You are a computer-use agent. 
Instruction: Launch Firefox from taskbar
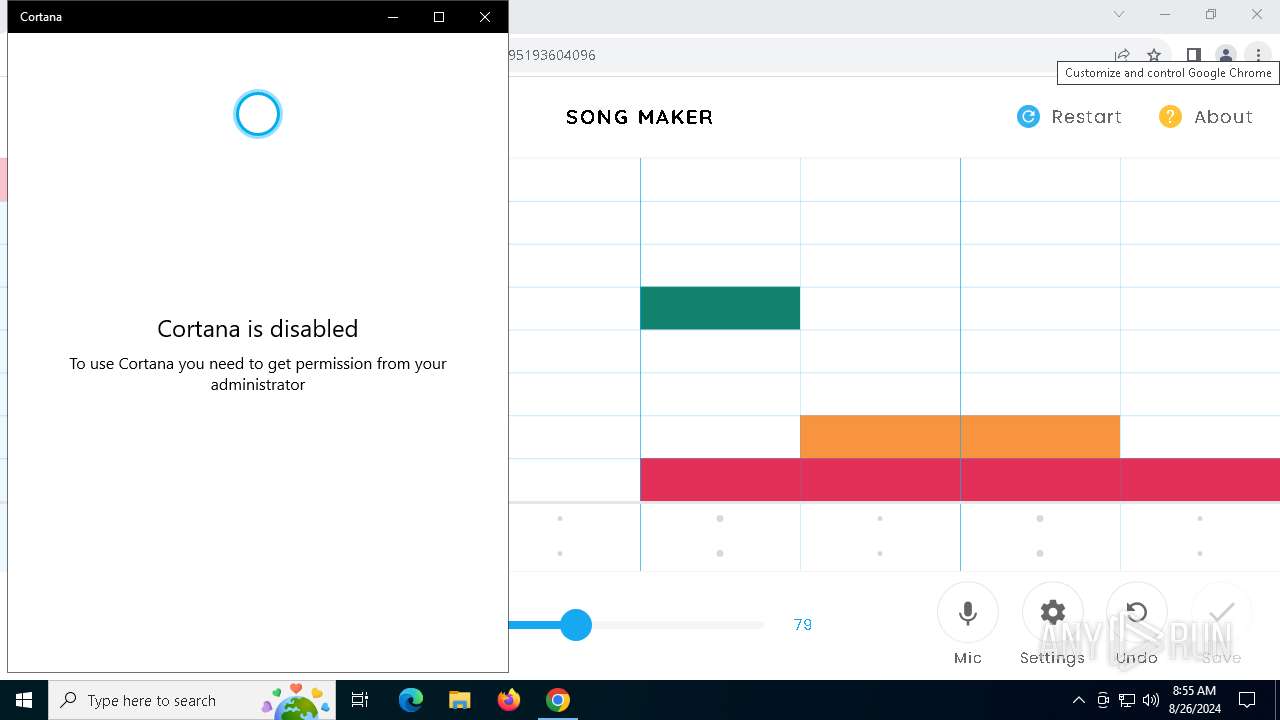(x=508, y=700)
